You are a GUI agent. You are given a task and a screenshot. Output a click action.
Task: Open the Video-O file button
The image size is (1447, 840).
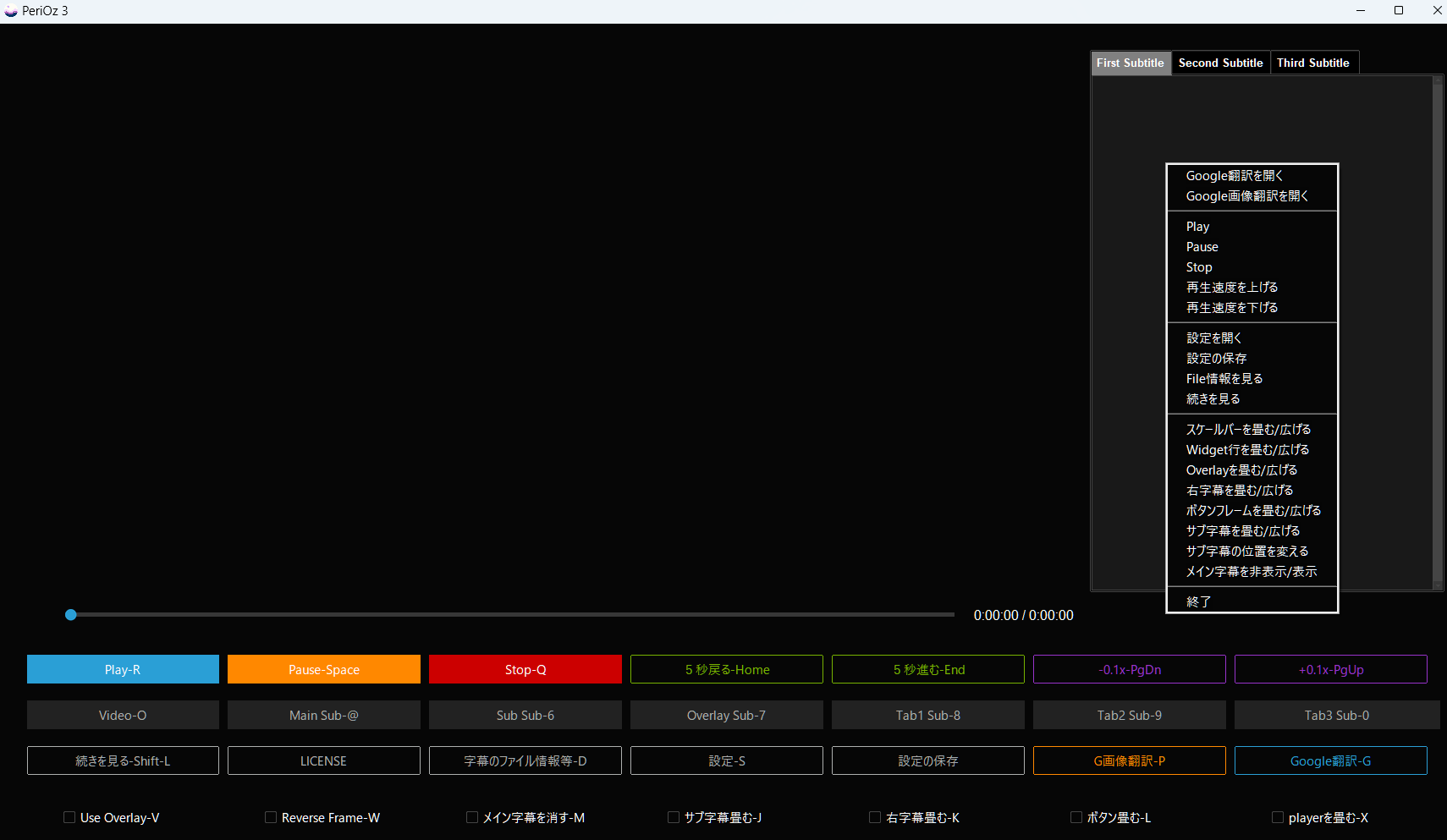(123, 715)
